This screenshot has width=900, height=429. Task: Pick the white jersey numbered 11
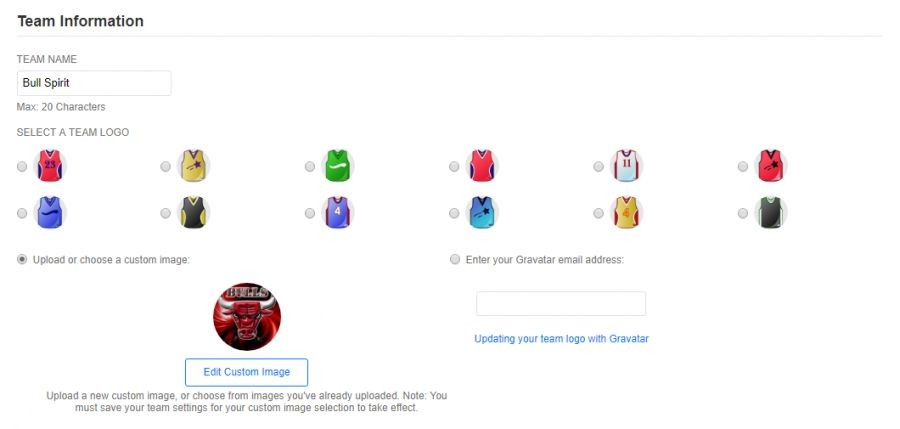[x=626, y=166]
